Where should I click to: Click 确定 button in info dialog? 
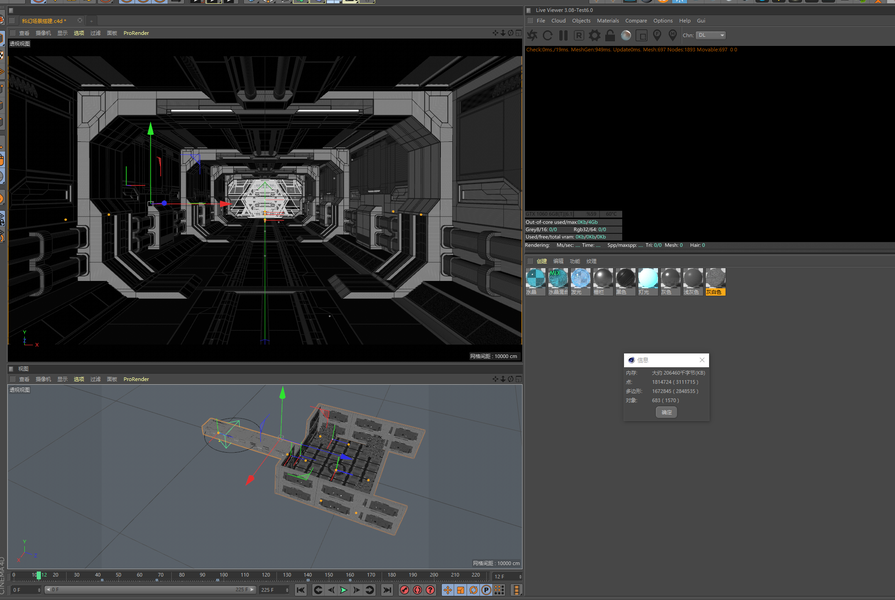(x=666, y=412)
